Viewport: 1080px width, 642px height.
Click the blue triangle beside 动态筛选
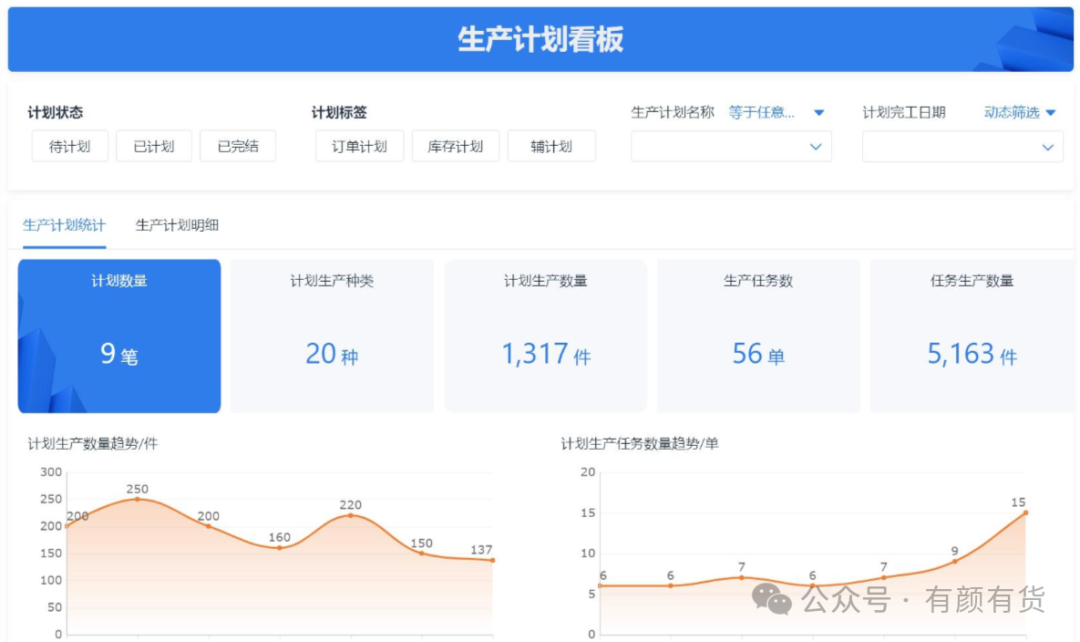[1051, 113]
